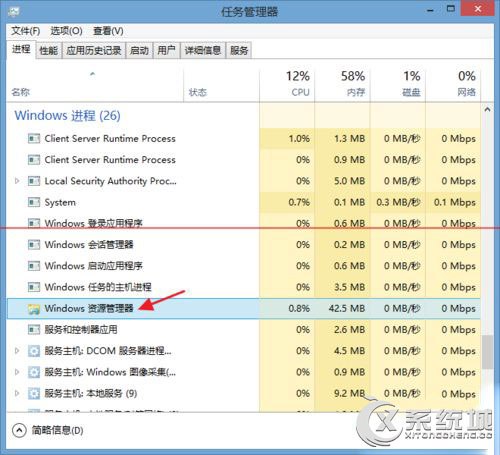The image size is (500, 455).
Task: Click the gear icon of 服务主机: DCOM
Action: (34, 351)
